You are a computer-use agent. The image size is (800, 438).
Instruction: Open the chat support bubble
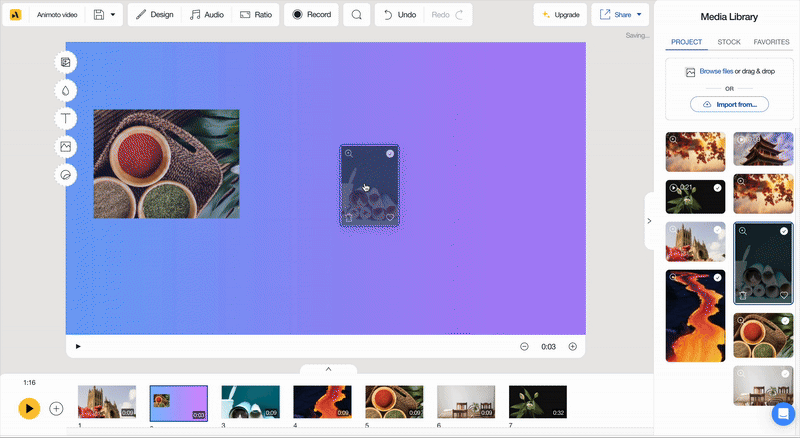click(782, 415)
